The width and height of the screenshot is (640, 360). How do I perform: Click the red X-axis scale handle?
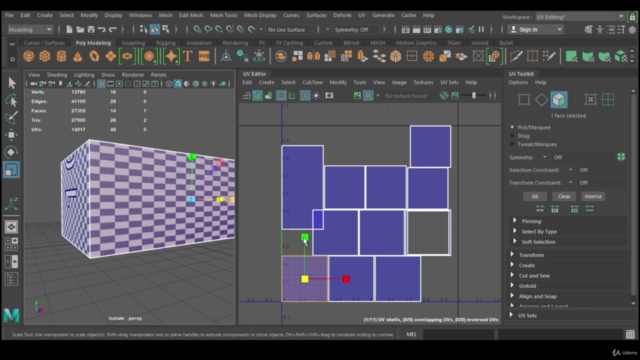(x=346, y=279)
